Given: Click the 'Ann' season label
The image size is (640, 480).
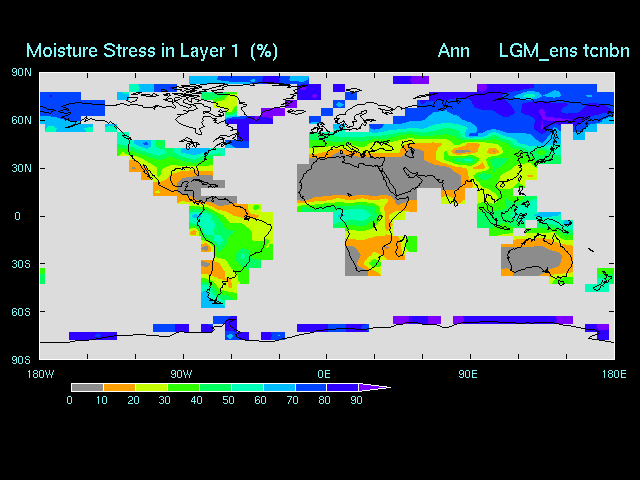Looking at the screenshot, I should [x=453, y=50].
